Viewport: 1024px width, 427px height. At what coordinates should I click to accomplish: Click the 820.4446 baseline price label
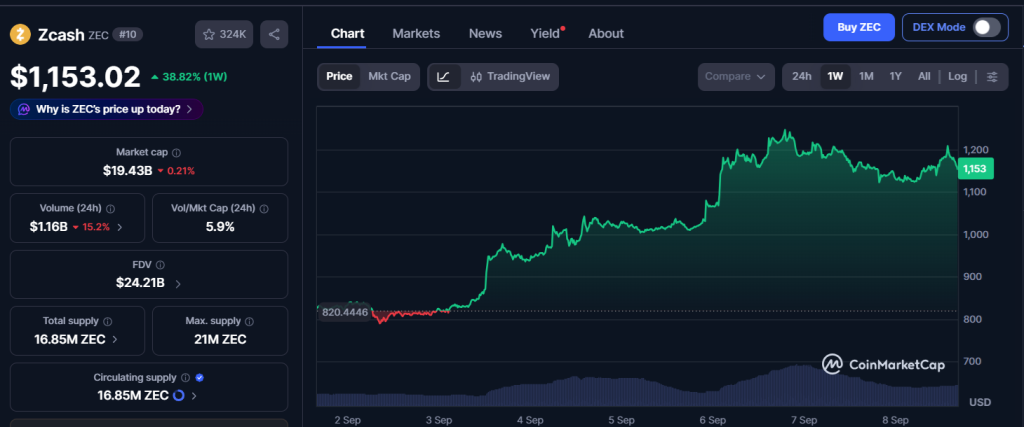(x=345, y=312)
